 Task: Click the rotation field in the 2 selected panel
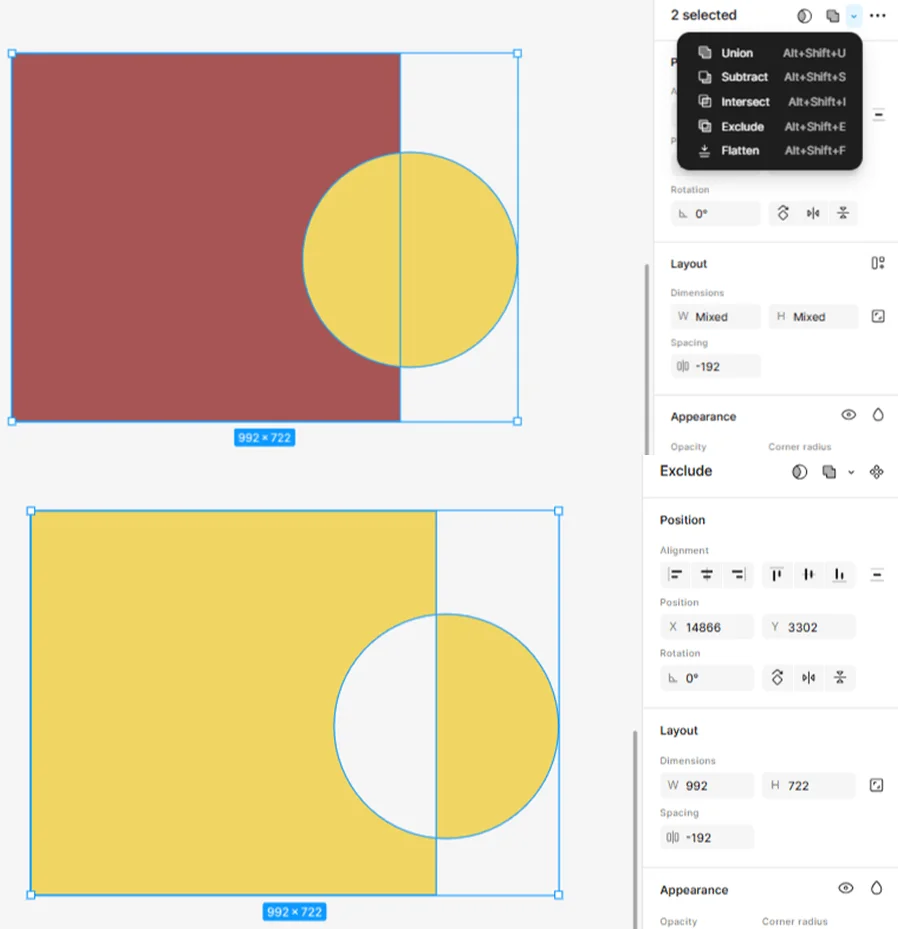[x=715, y=213]
